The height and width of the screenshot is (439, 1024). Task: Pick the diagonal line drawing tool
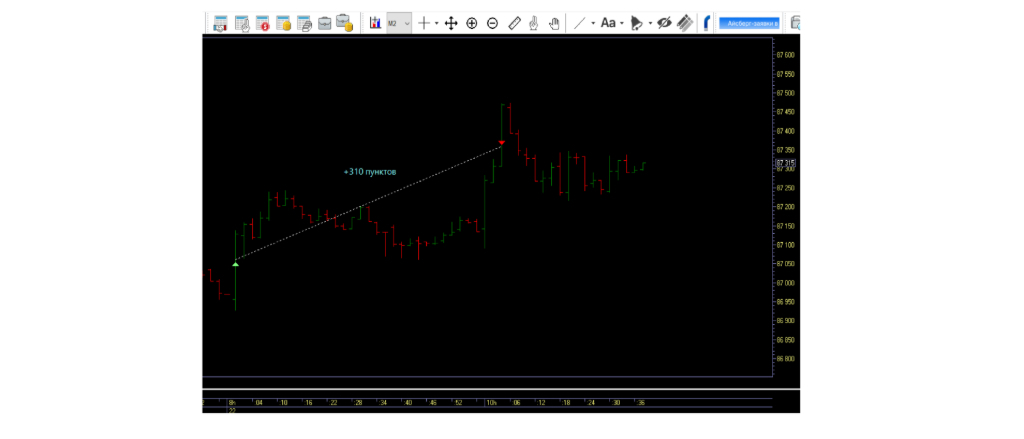[579, 23]
